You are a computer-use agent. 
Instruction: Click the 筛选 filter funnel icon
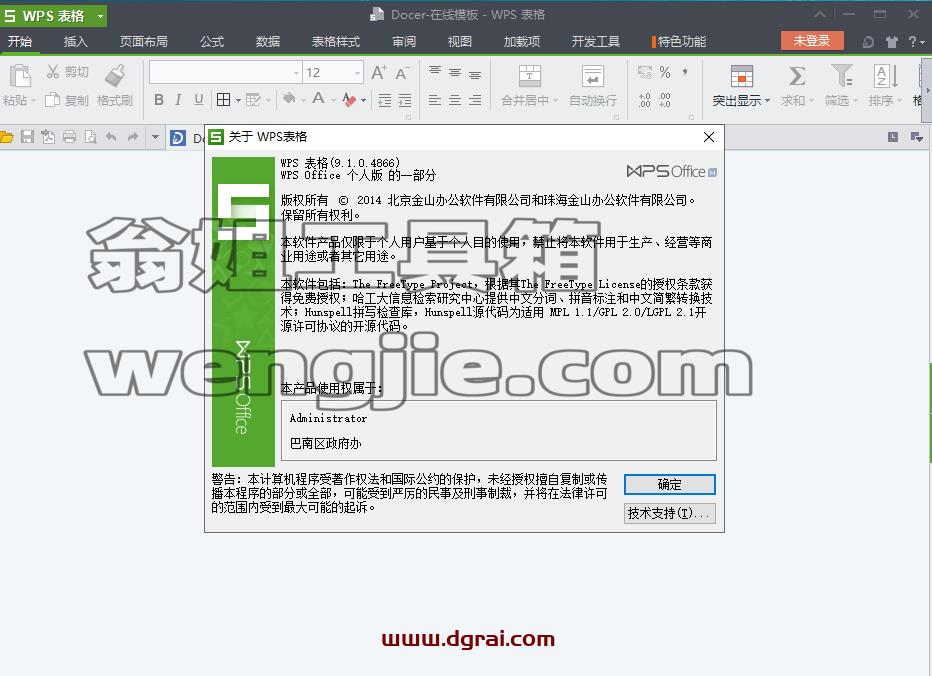point(841,76)
